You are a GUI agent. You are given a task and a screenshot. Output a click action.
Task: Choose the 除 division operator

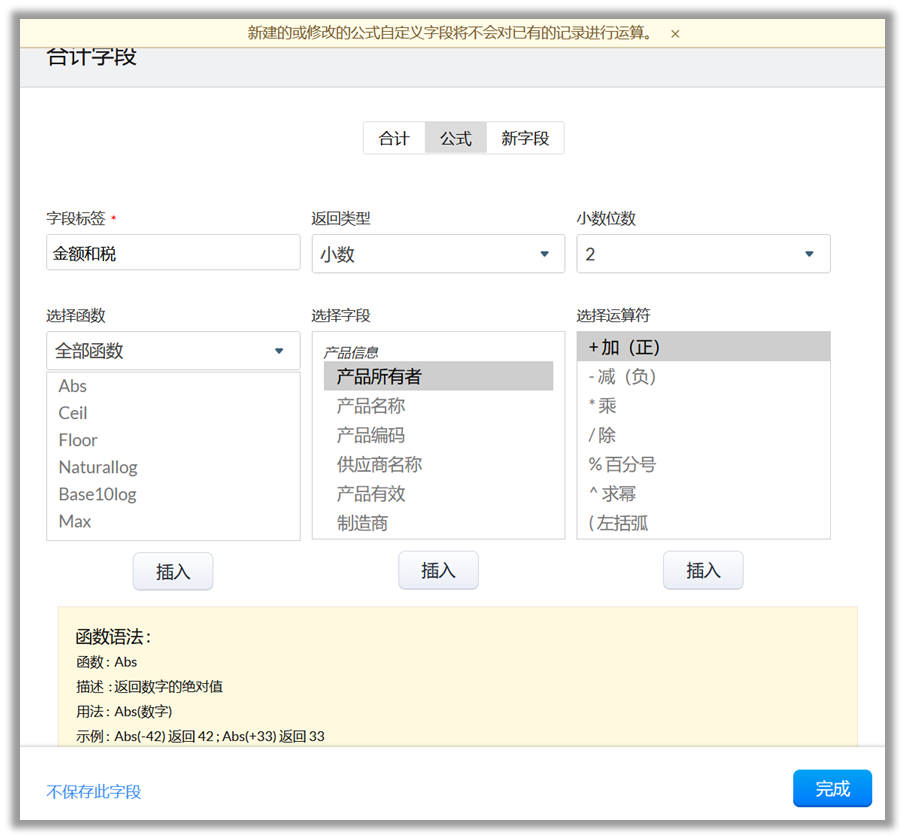pyautogui.click(x=603, y=435)
